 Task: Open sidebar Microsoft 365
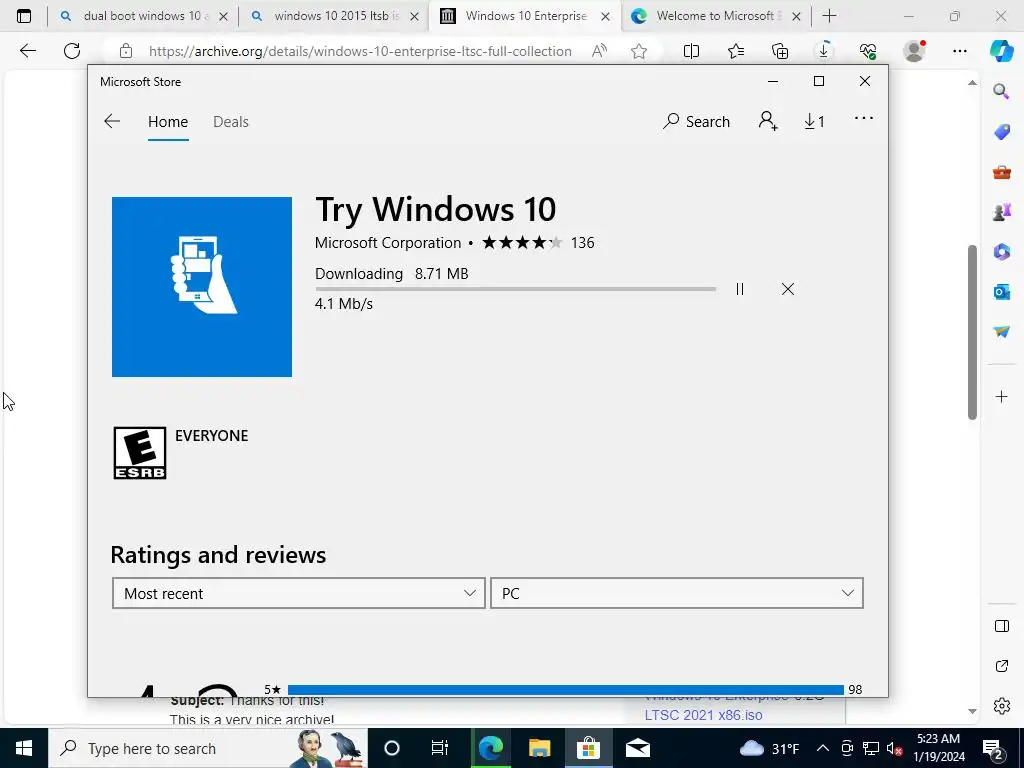(x=1001, y=251)
